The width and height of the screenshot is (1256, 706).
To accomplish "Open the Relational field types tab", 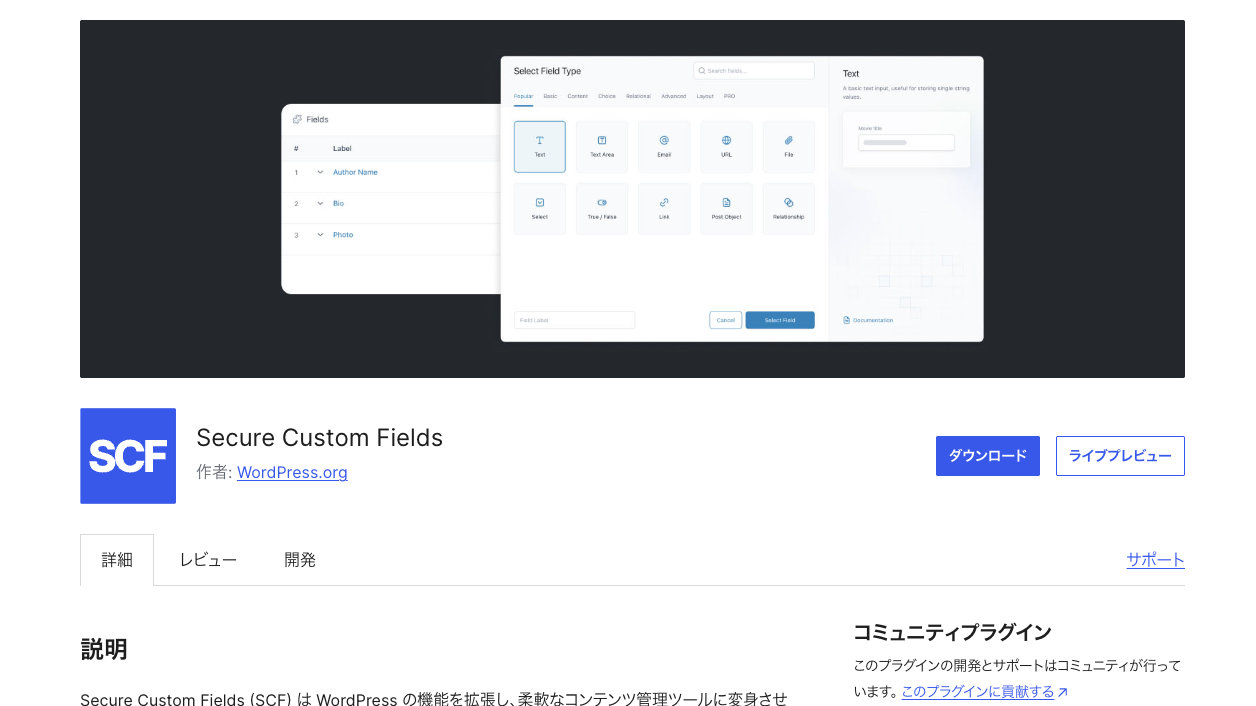I will click(638, 96).
